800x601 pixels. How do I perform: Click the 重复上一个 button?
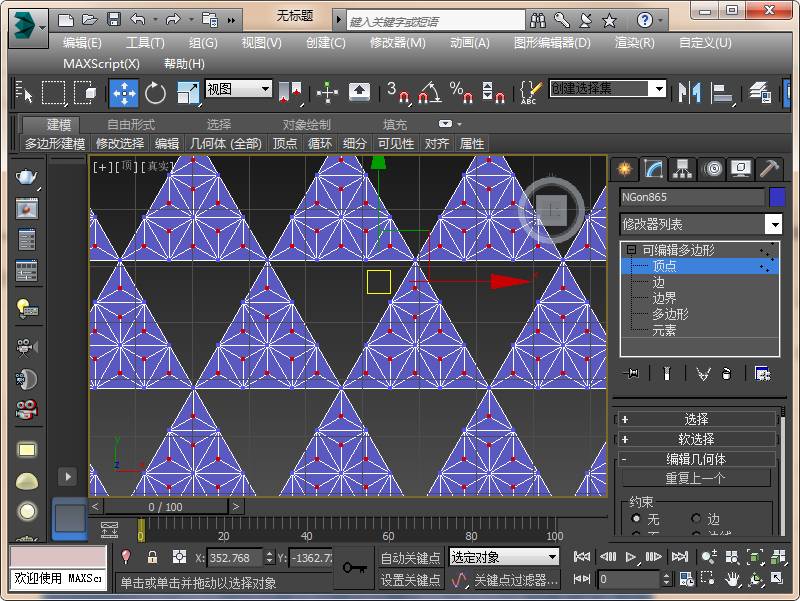coord(696,479)
